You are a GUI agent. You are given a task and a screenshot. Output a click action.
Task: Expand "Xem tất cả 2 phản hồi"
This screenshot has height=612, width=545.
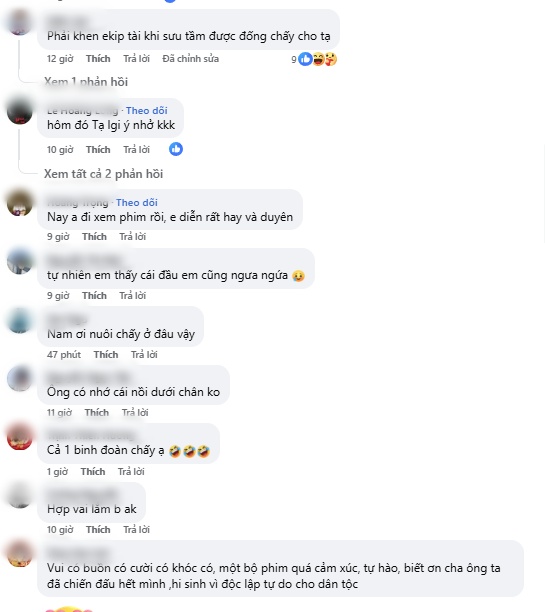coord(103,174)
